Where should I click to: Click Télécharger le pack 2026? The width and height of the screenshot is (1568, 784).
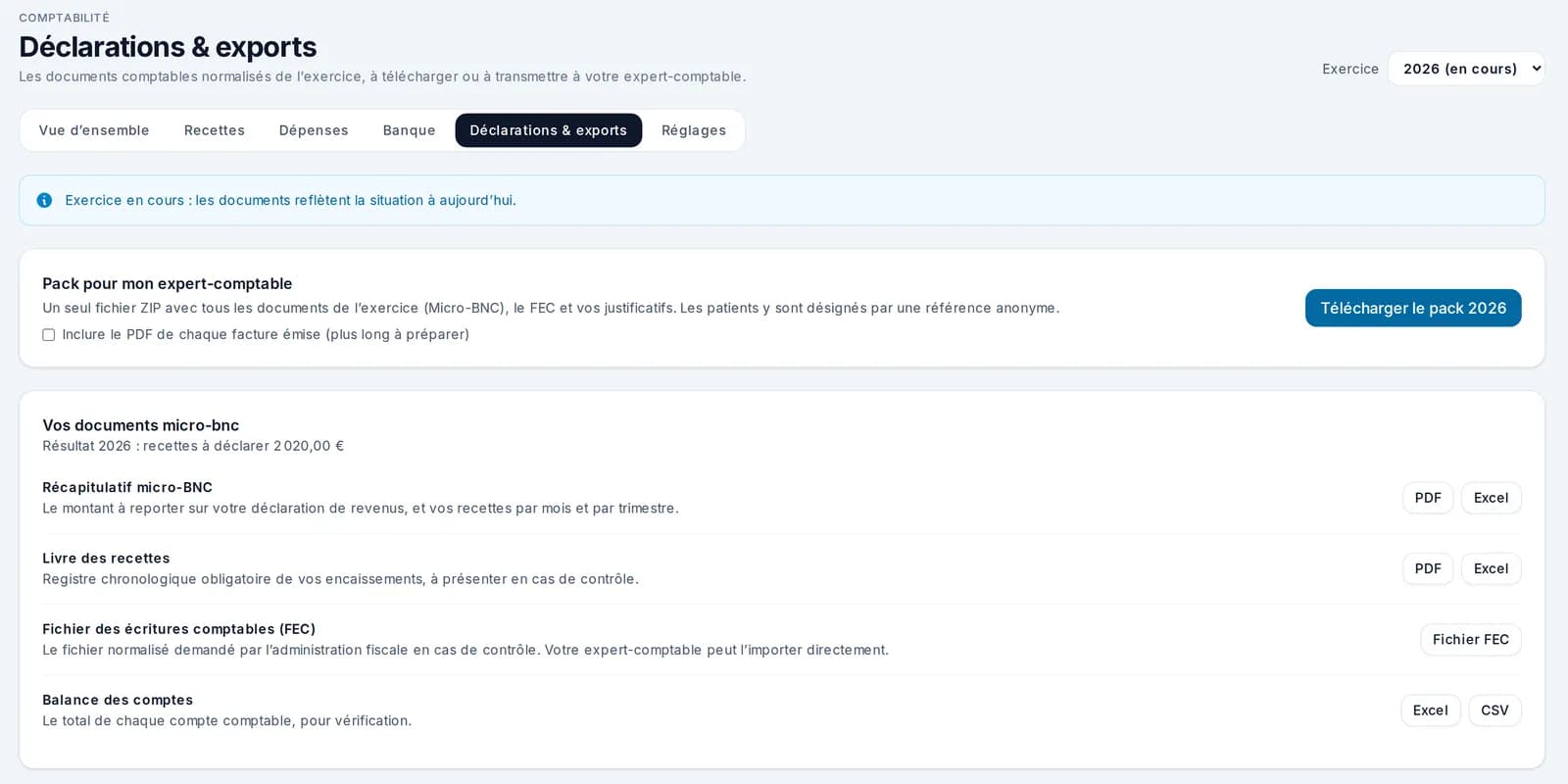click(x=1413, y=308)
